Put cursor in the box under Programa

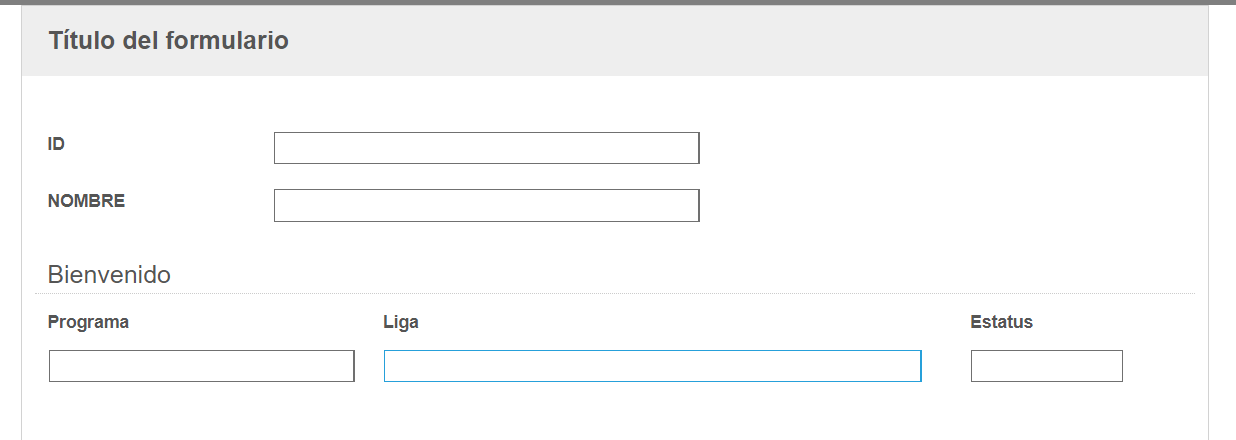click(202, 366)
